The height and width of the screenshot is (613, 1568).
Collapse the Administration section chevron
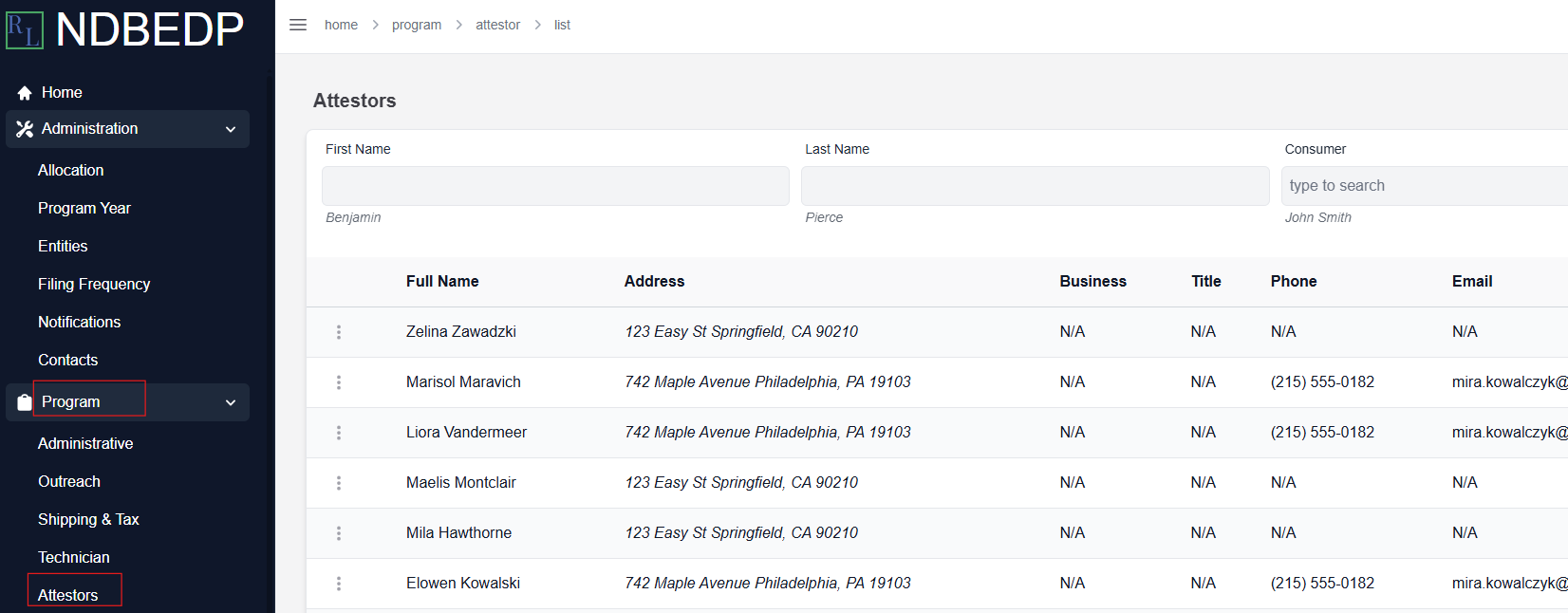pos(231,129)
